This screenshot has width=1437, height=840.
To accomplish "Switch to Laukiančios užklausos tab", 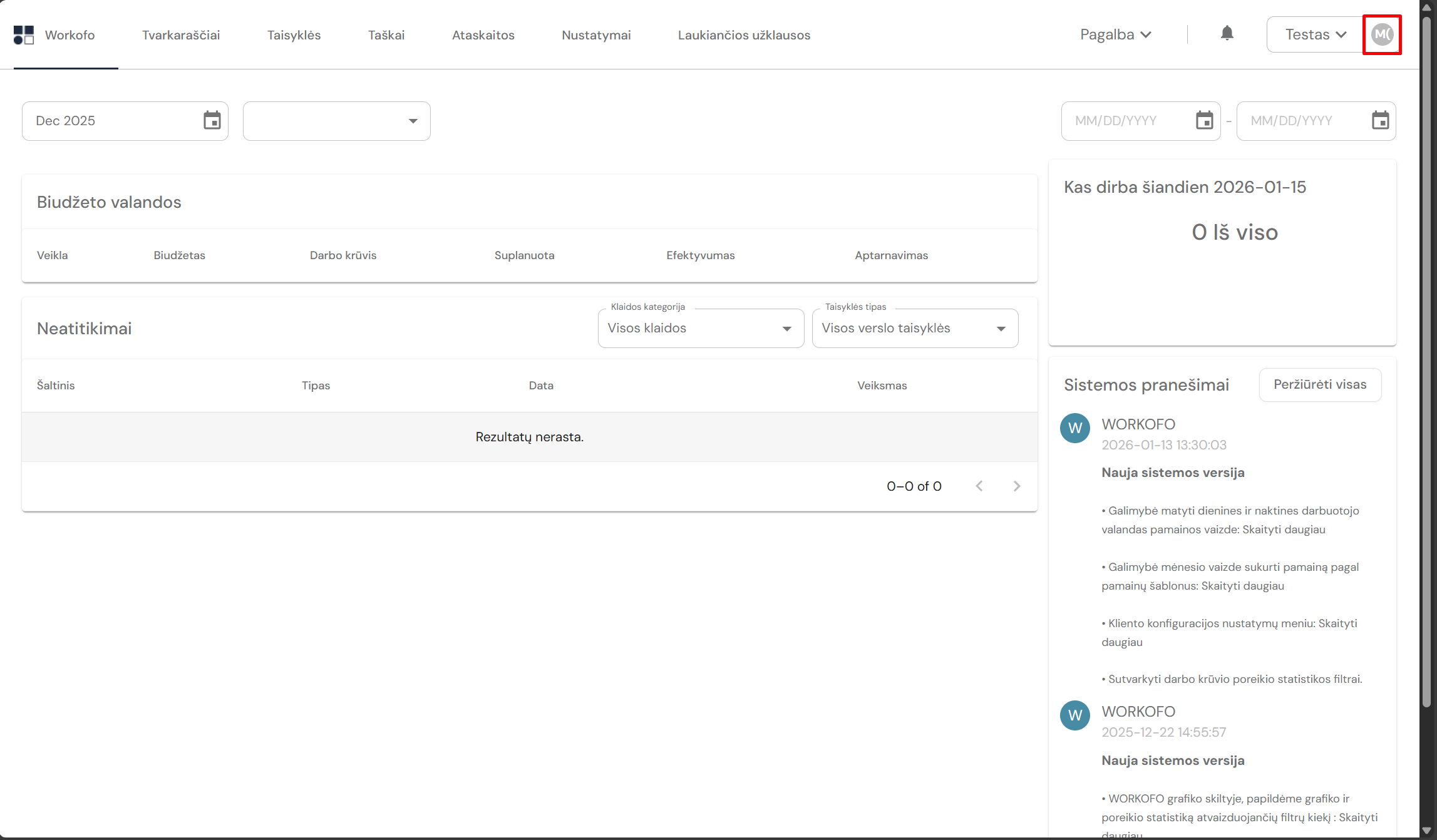I will pos(744,35).
